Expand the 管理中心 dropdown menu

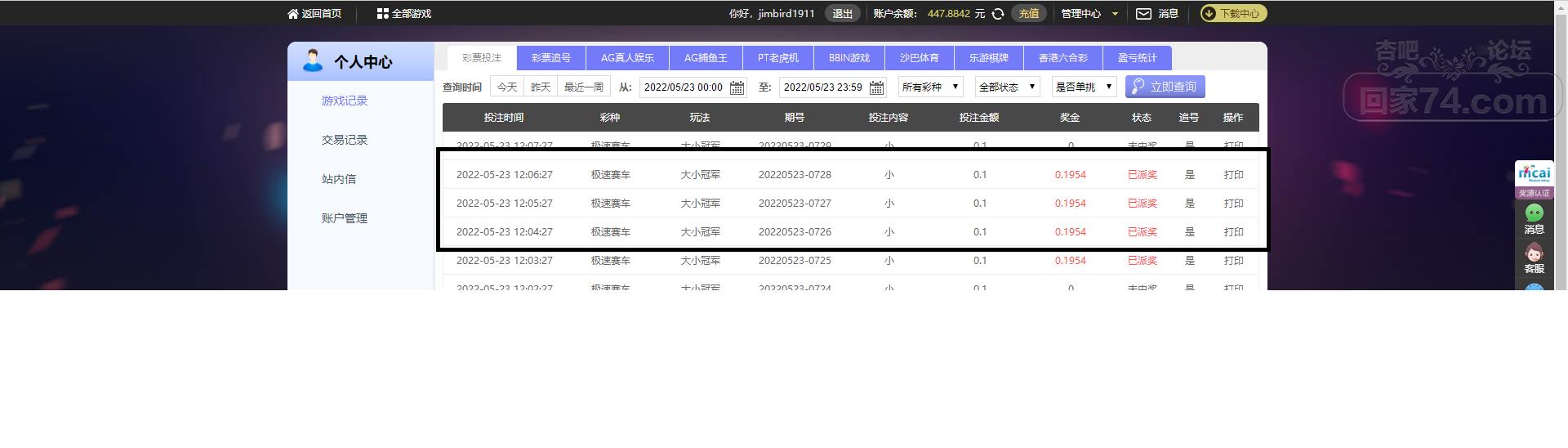click(x=1089, y=14)
